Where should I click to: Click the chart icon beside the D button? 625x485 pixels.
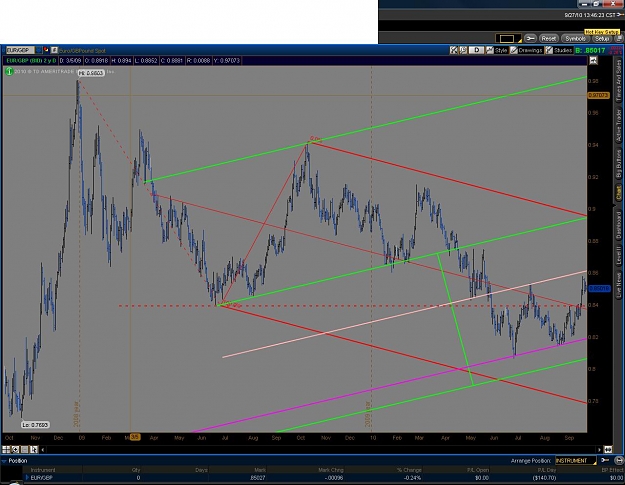pos(463,50)
